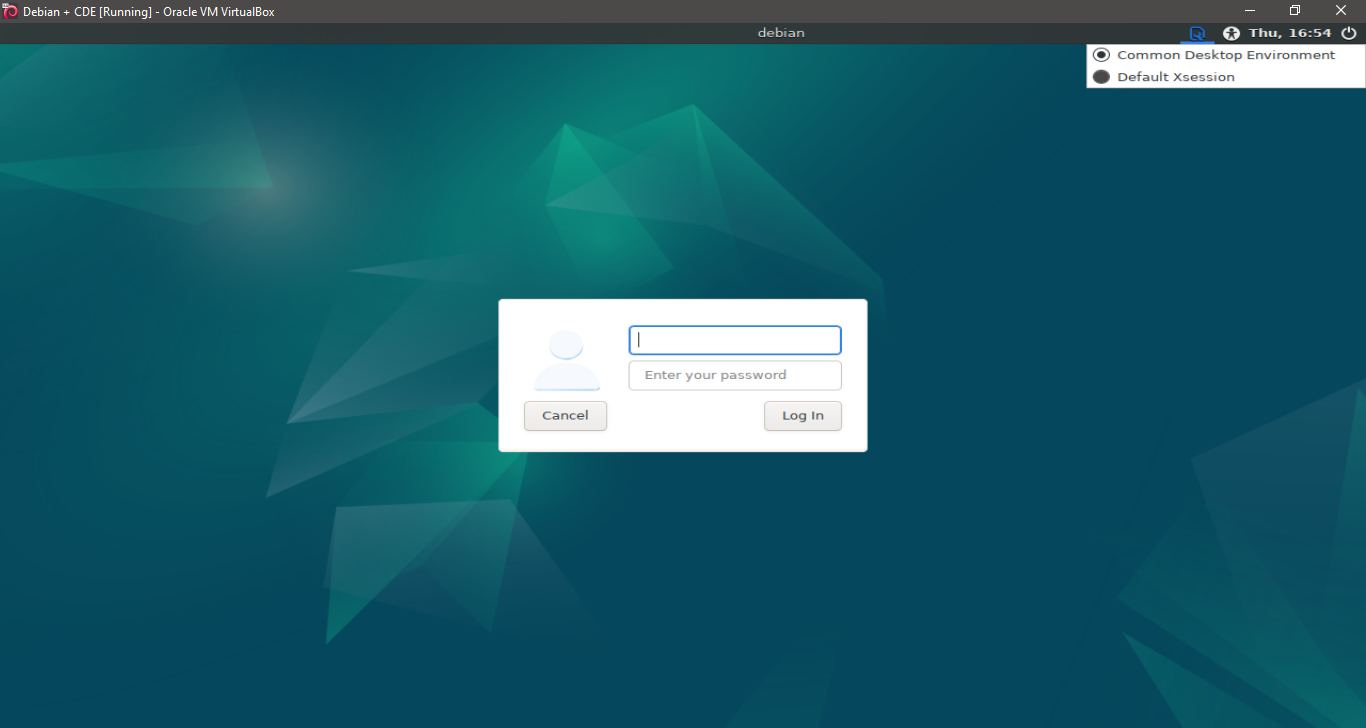Choose the currently marked CDE radio button
The width and height of the screenshot is (1366, 728).
click(x=1101, y=55)
